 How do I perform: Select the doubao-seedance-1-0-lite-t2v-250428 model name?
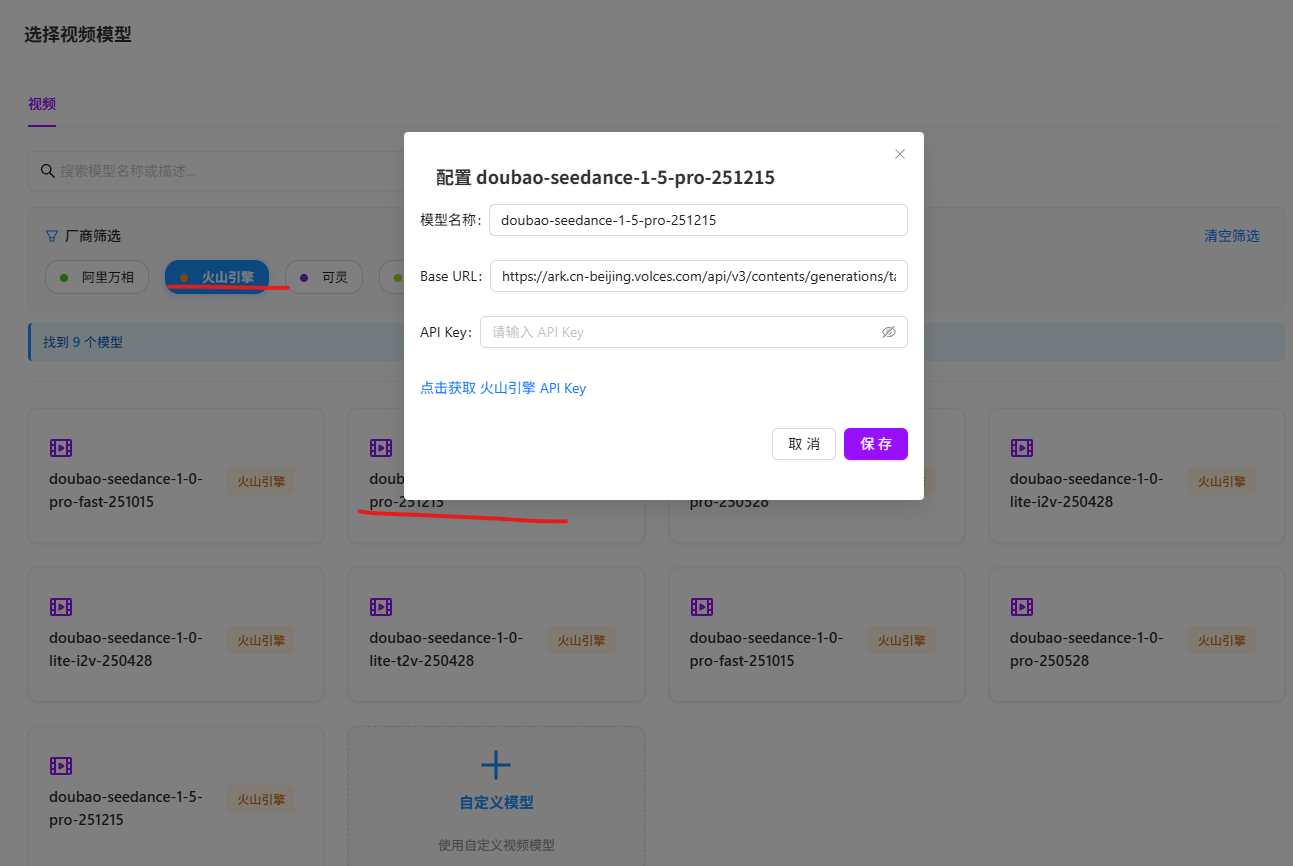pyautogui.click(x=446, y=649)
